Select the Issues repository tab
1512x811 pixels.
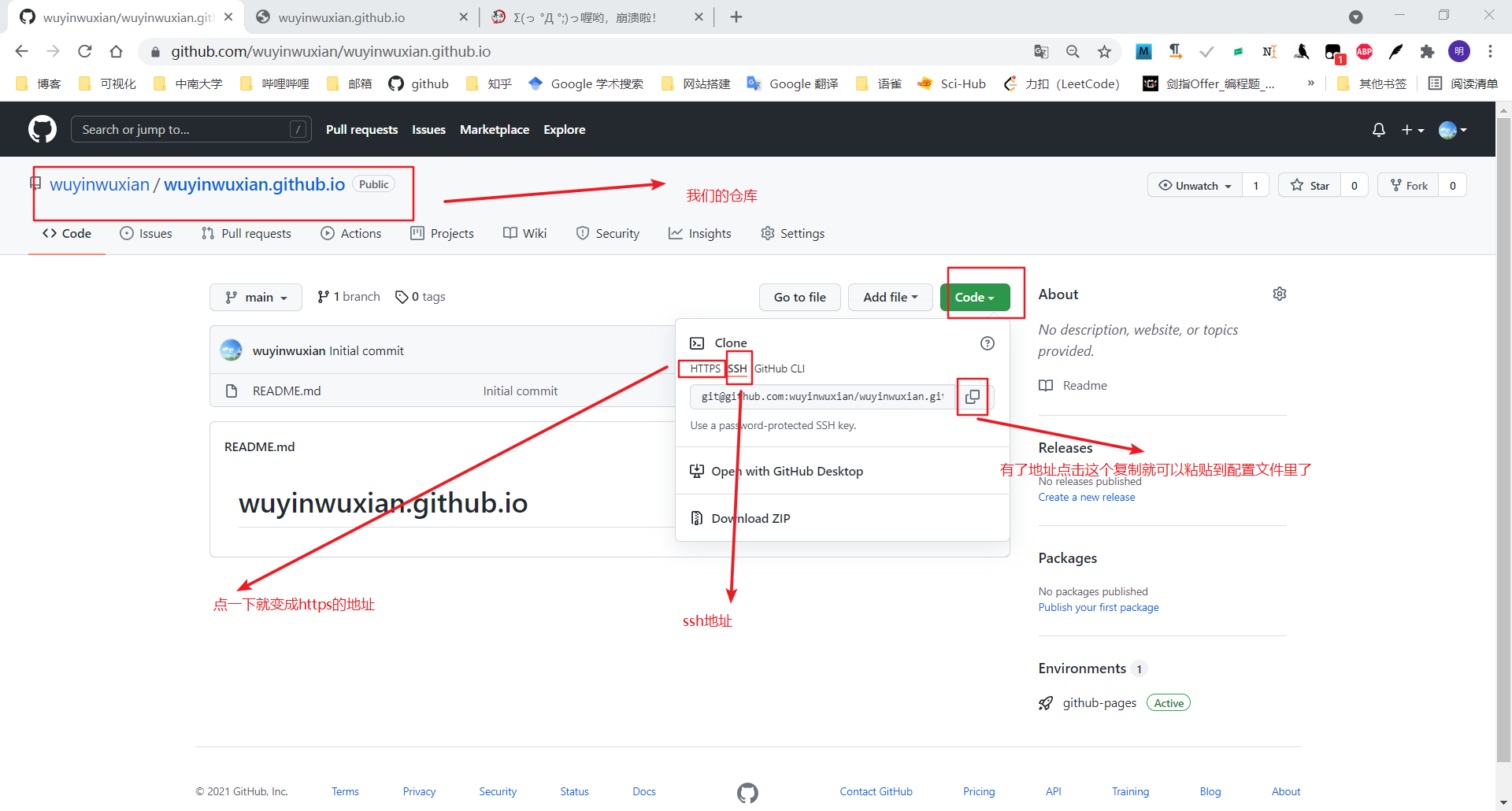pyautogui.click(x=146, y=233)
